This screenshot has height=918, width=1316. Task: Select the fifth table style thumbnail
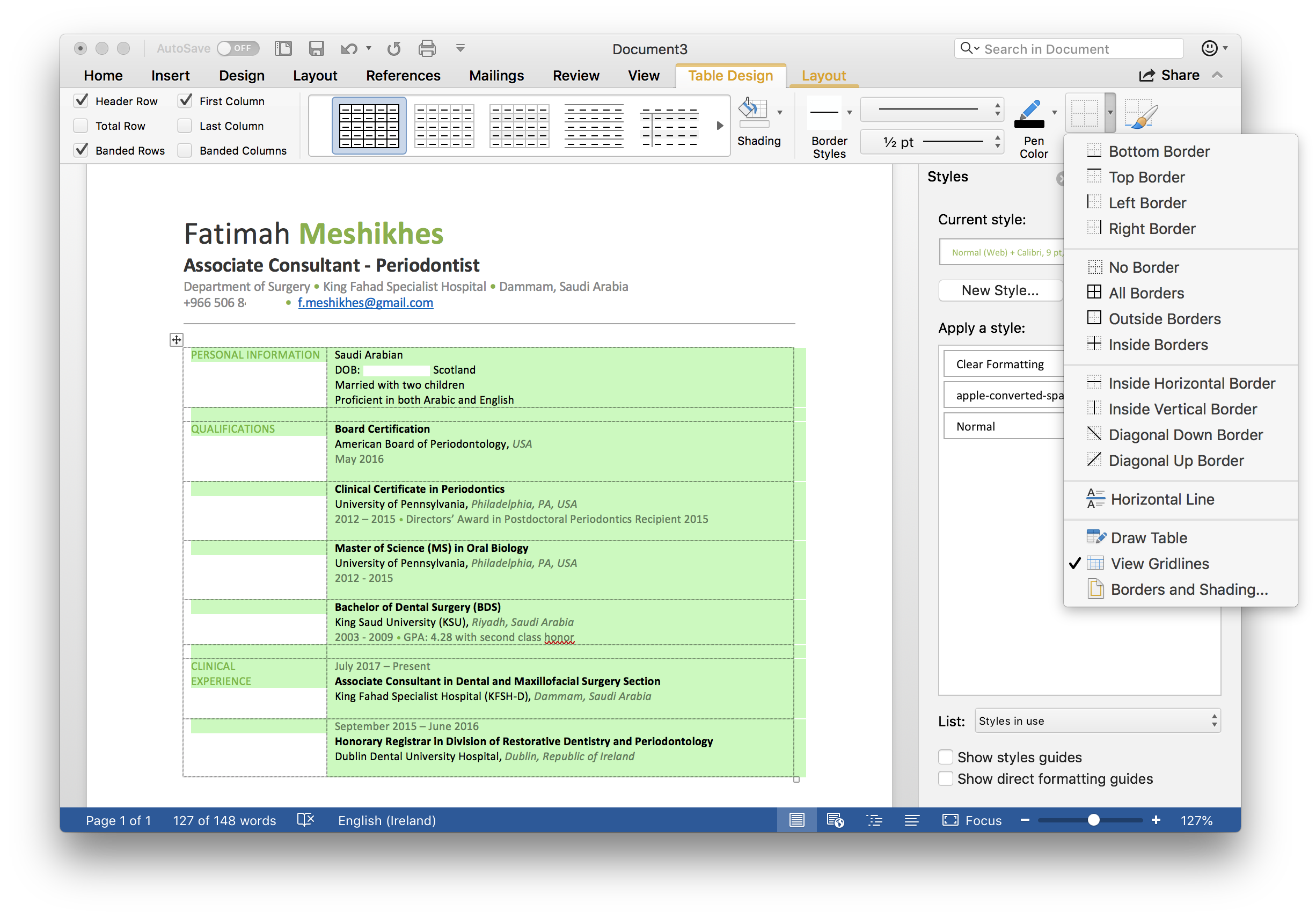tap(669, 126)
